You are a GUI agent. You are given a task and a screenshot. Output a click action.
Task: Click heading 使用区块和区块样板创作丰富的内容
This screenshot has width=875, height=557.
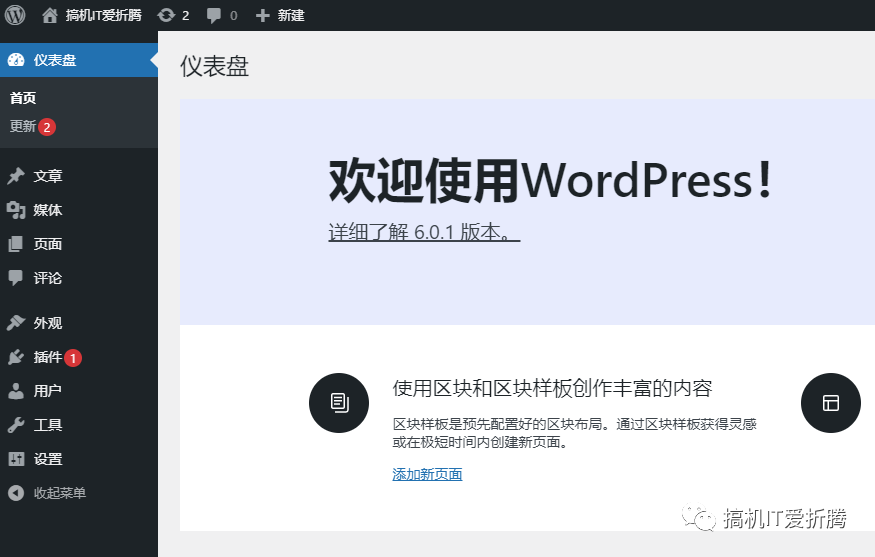pos(552,388)
